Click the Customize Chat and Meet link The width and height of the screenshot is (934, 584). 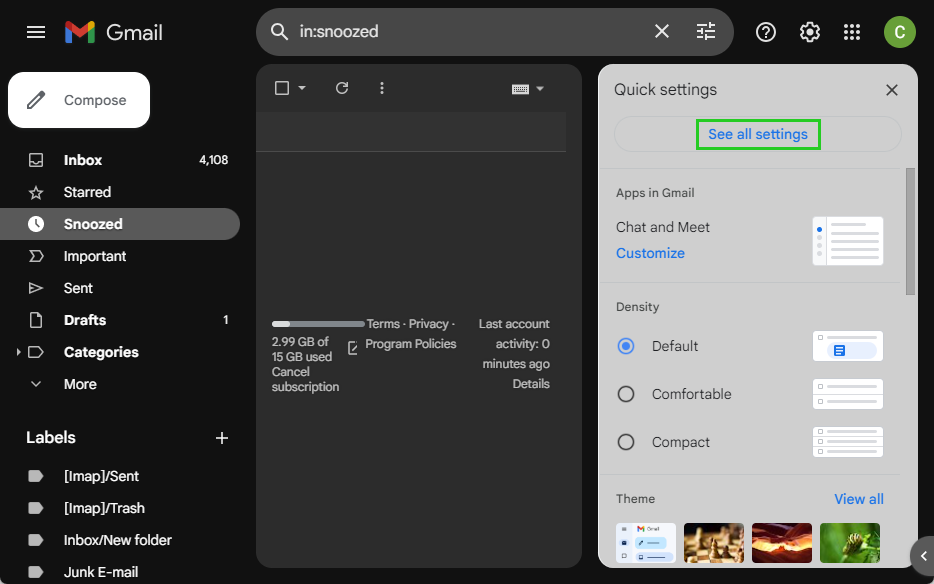650,253
